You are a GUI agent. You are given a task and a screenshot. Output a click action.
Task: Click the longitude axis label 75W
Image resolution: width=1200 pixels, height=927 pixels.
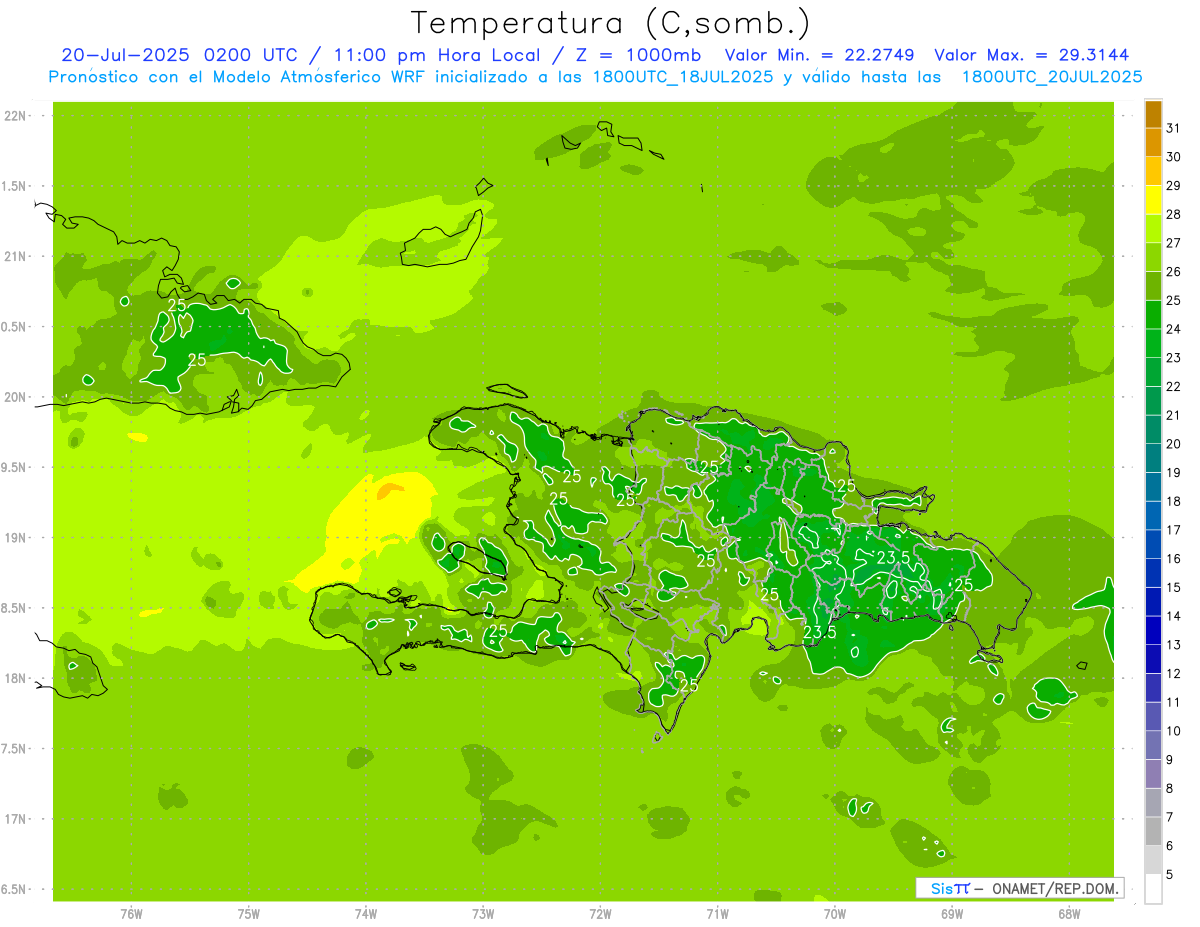click(249, 914)
